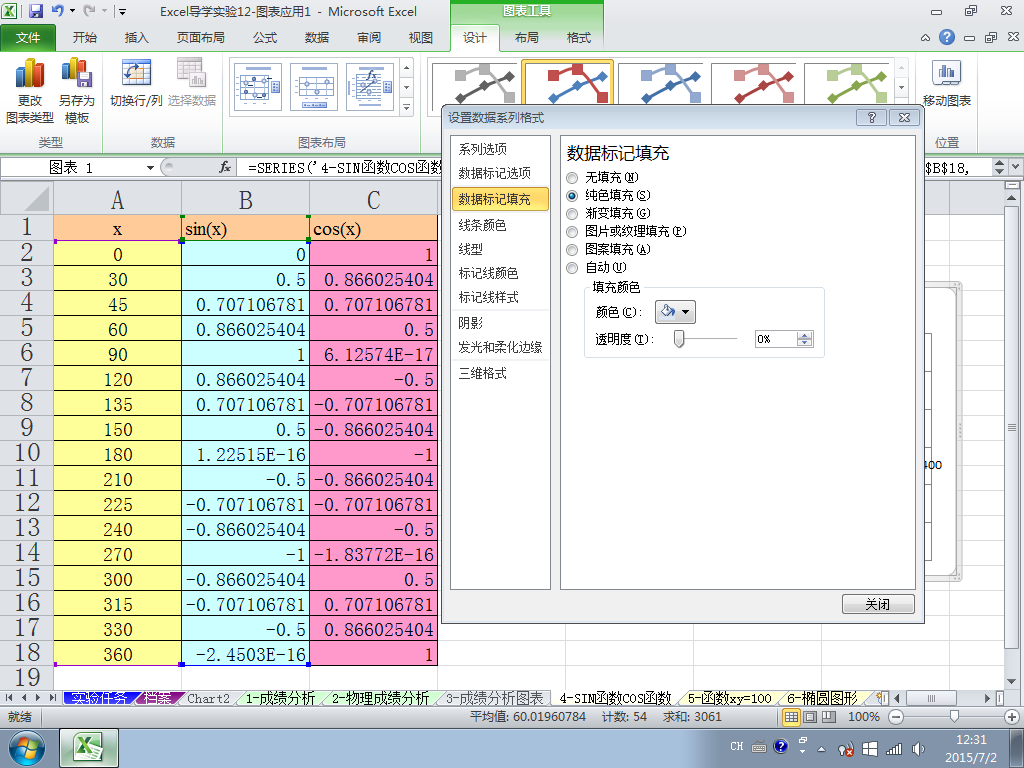Switch to sheet tab 5-函数xy=100
Viewport: 1024px width, 768px height.
click(729, 698)
